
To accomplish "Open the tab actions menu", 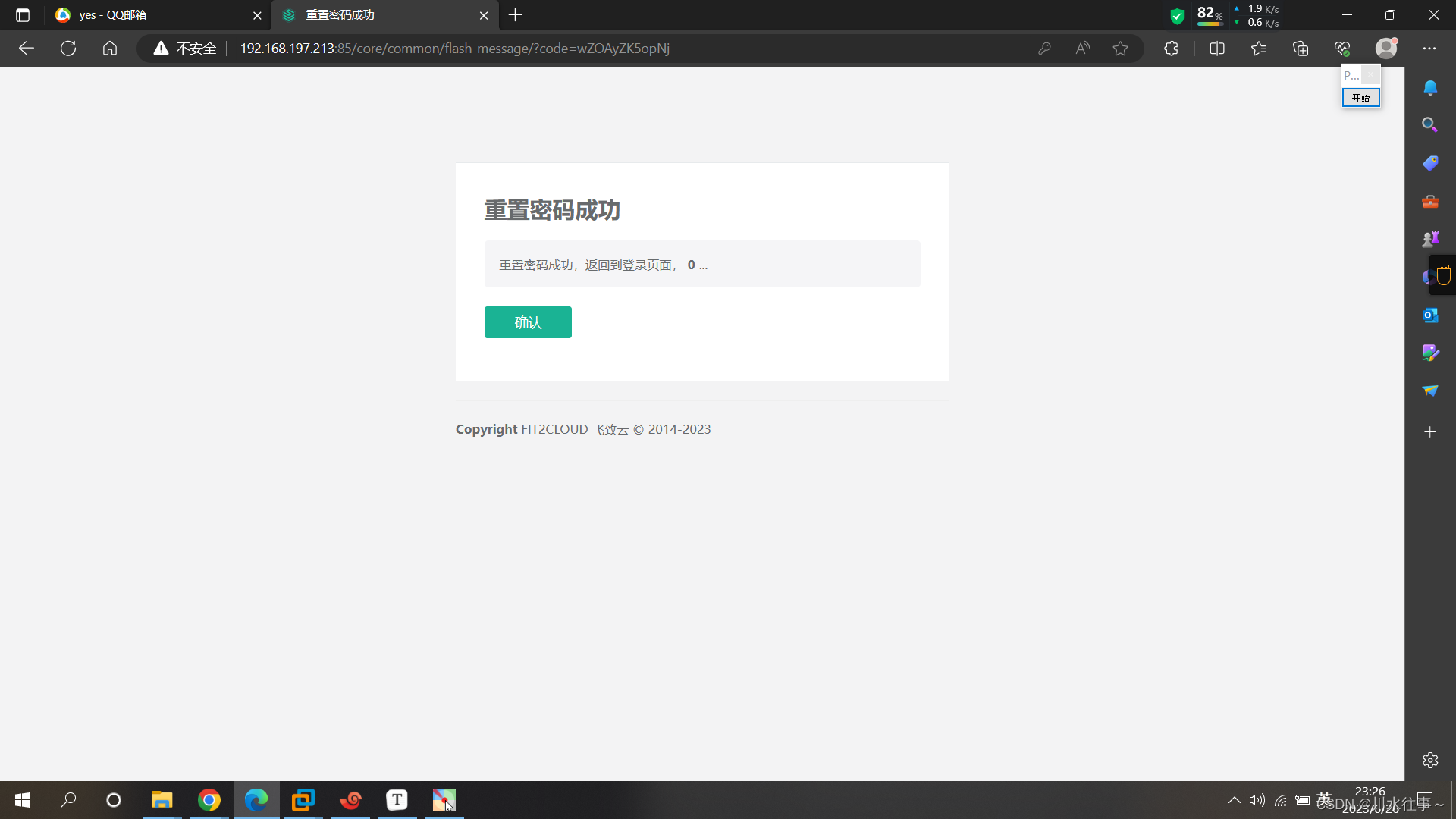I will tap(23, 15).
